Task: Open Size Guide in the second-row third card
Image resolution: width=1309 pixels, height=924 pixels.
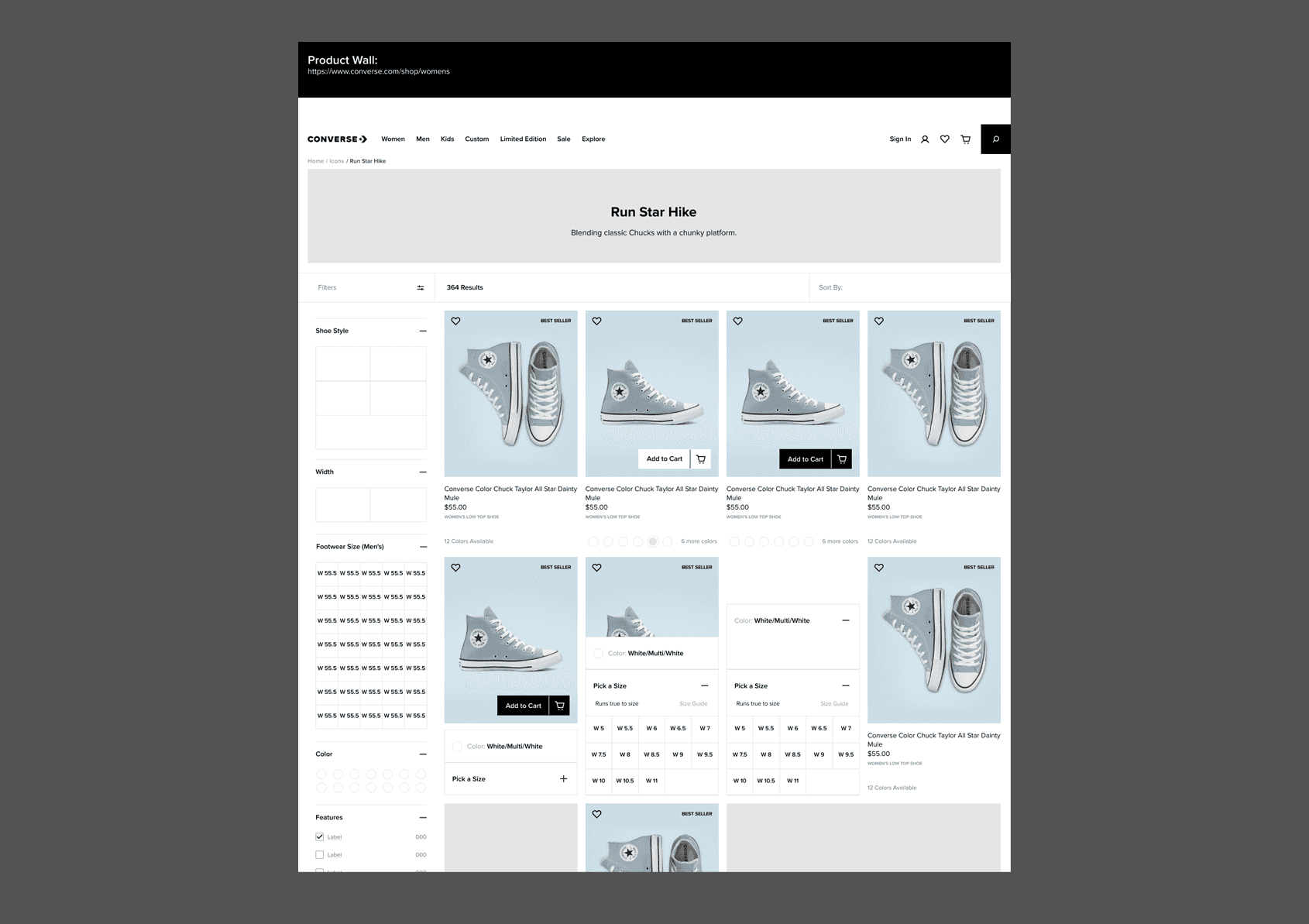Action: click(x=834, y=704)
